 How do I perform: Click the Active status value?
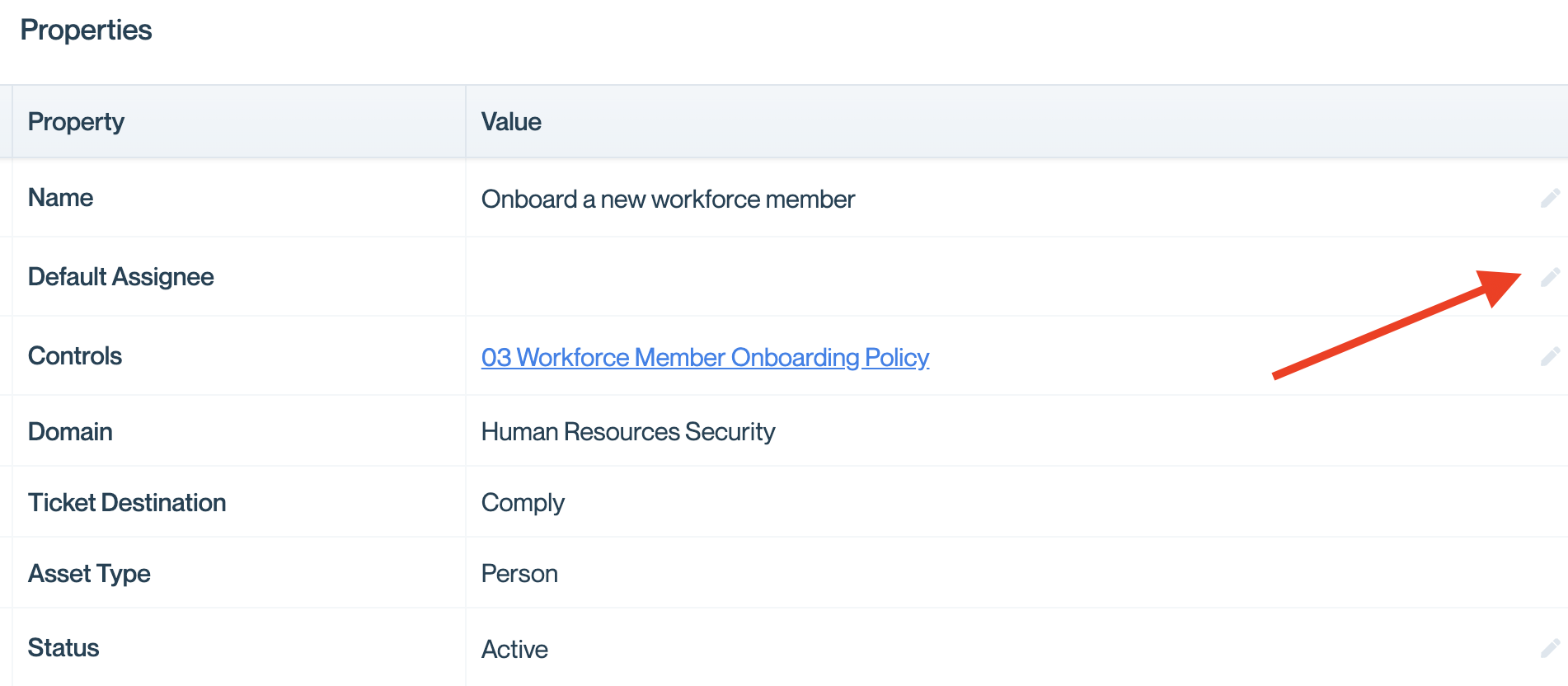(514, 649)
